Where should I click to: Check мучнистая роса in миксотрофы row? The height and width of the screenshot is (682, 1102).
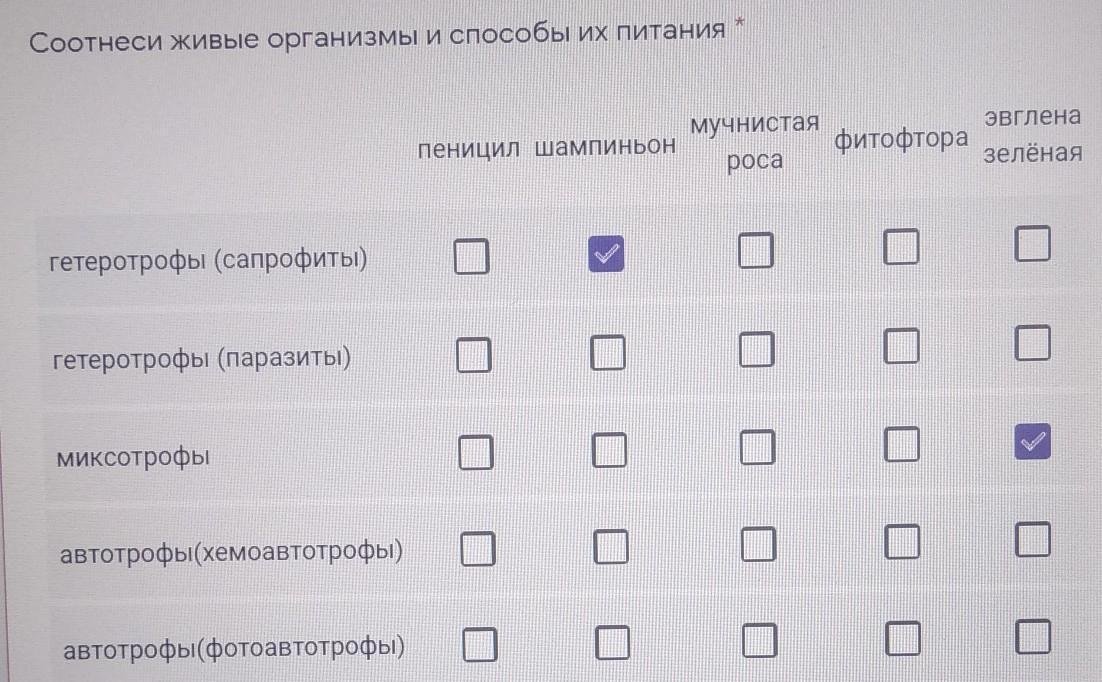(x=758, y=447)
